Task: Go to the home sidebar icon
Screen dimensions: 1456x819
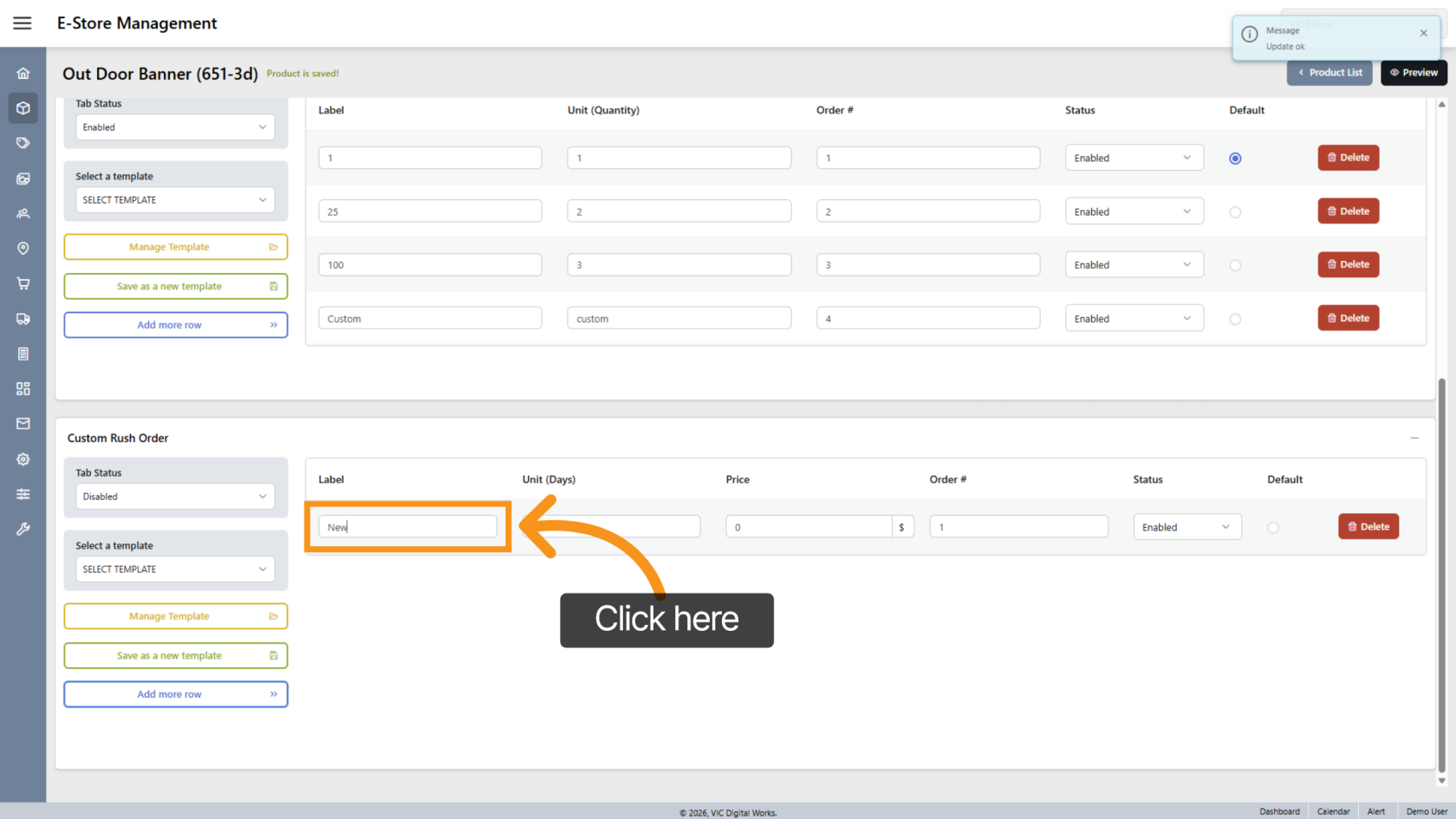Action: [23, 74]
